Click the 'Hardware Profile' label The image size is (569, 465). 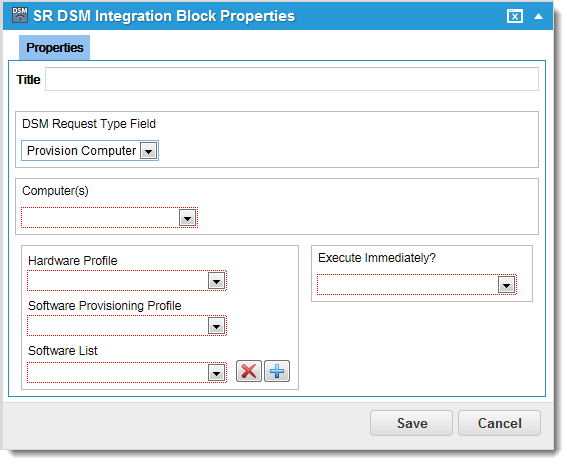point(73,261)
